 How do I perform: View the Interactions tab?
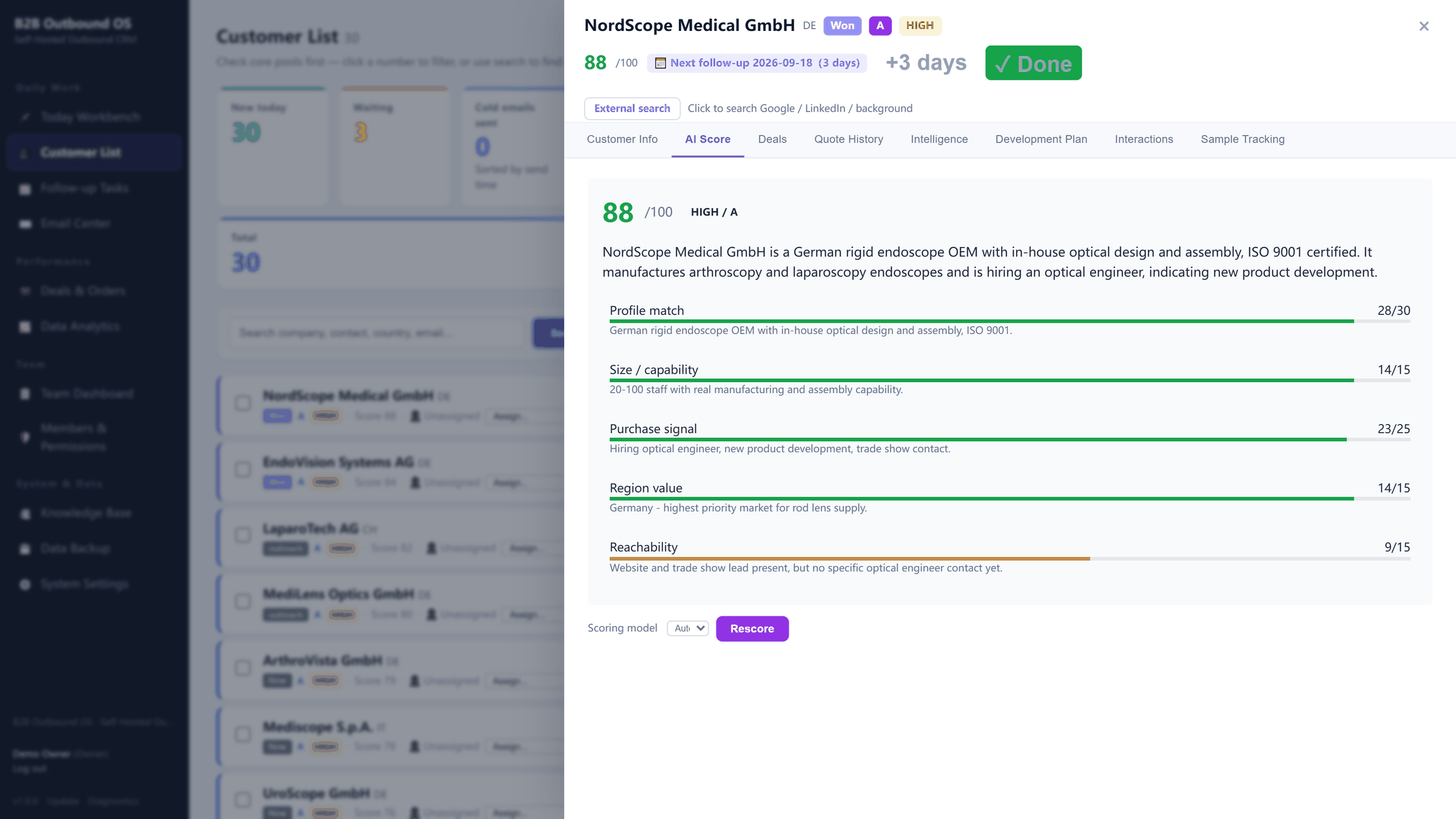tap(1144, 140)
